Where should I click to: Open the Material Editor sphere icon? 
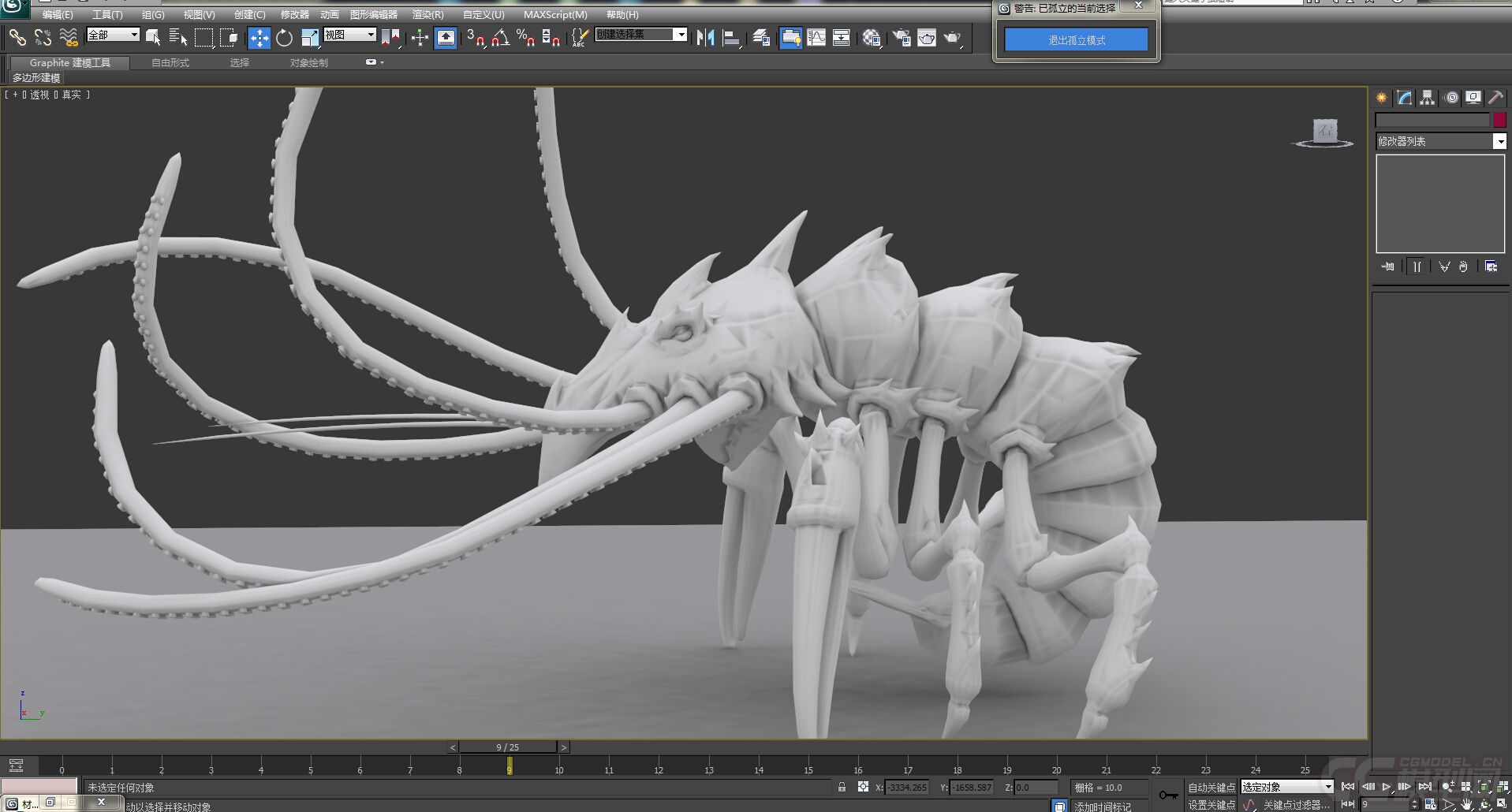coord(872,37)
